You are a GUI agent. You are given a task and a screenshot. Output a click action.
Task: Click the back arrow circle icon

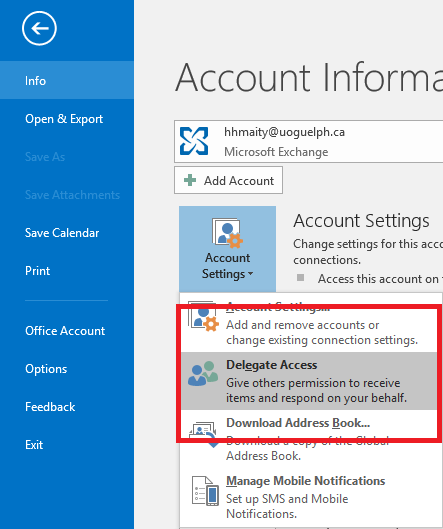[x=39, y=28]
